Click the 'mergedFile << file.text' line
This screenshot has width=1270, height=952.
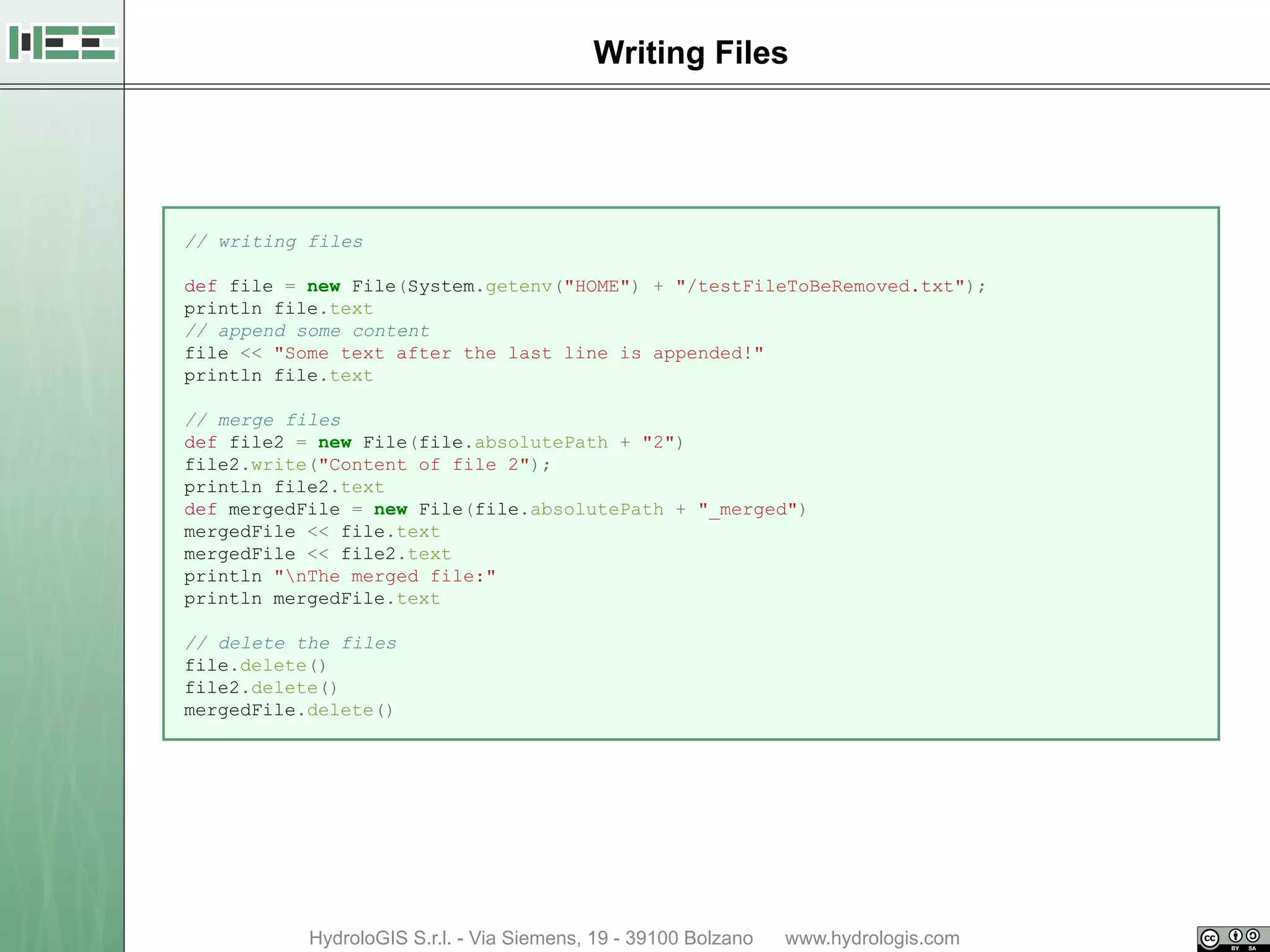(x=312, y=532)
